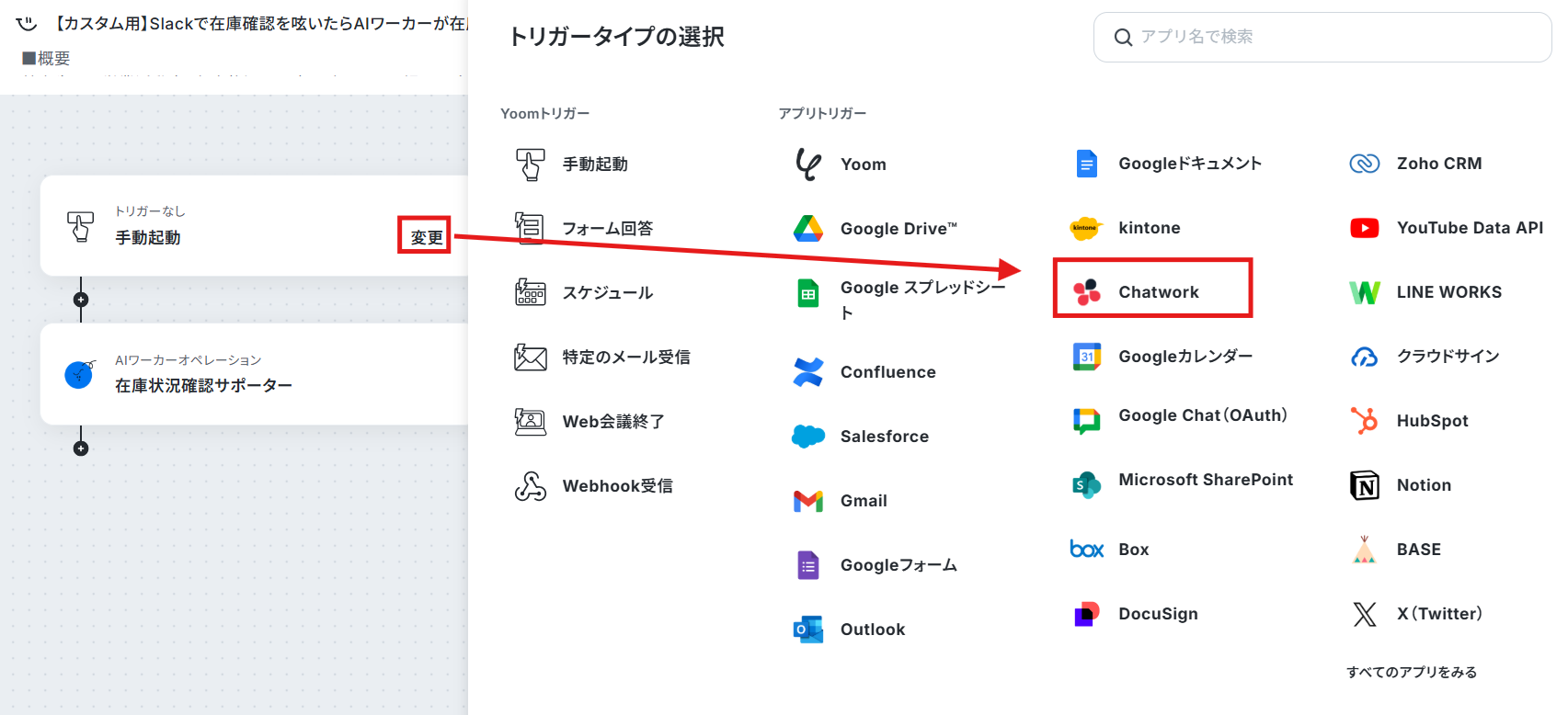Click the search magnifier icon
This screenshot has height=715, width=1568.
coord(1123,38)
